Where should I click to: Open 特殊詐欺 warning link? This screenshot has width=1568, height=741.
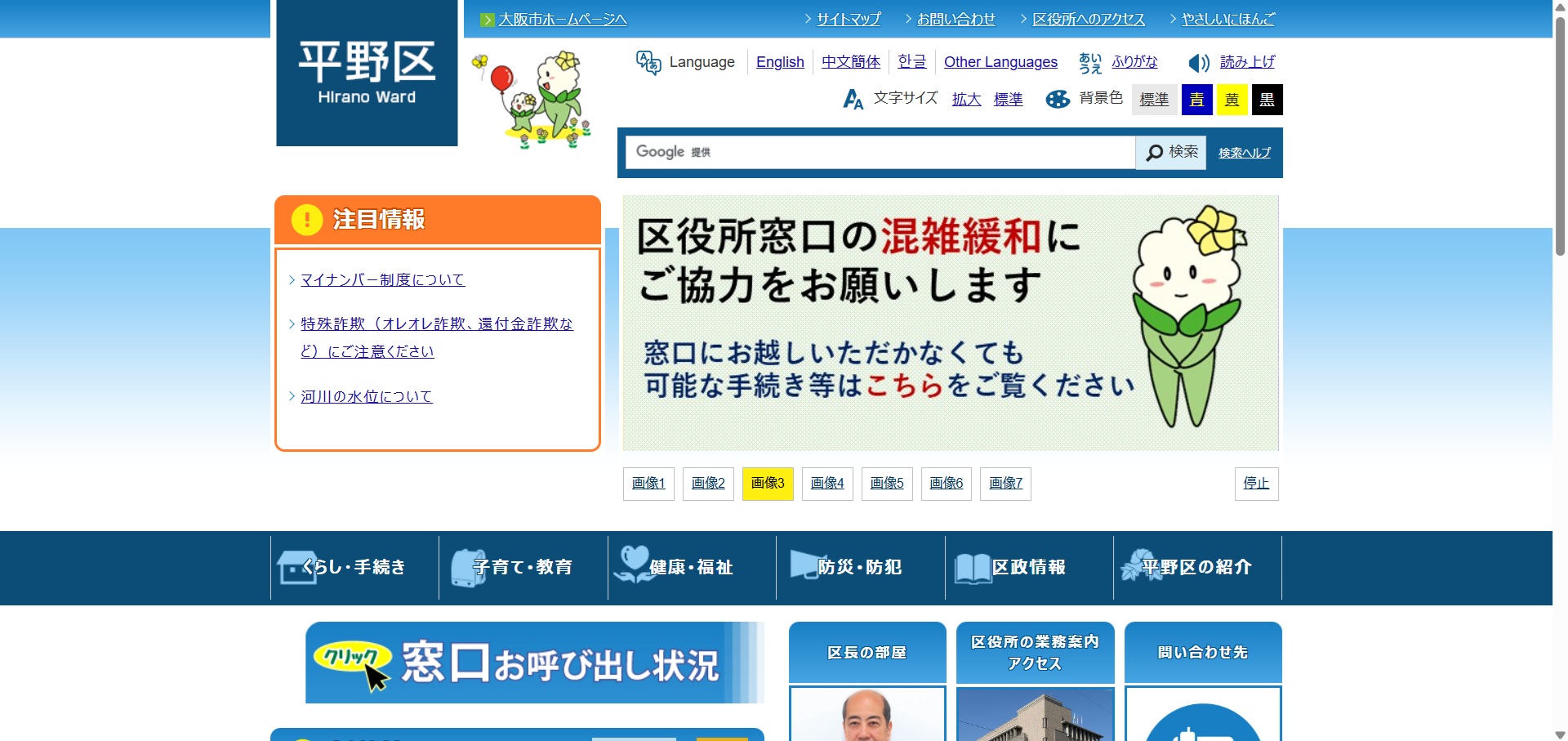click(x=436, y=337)
